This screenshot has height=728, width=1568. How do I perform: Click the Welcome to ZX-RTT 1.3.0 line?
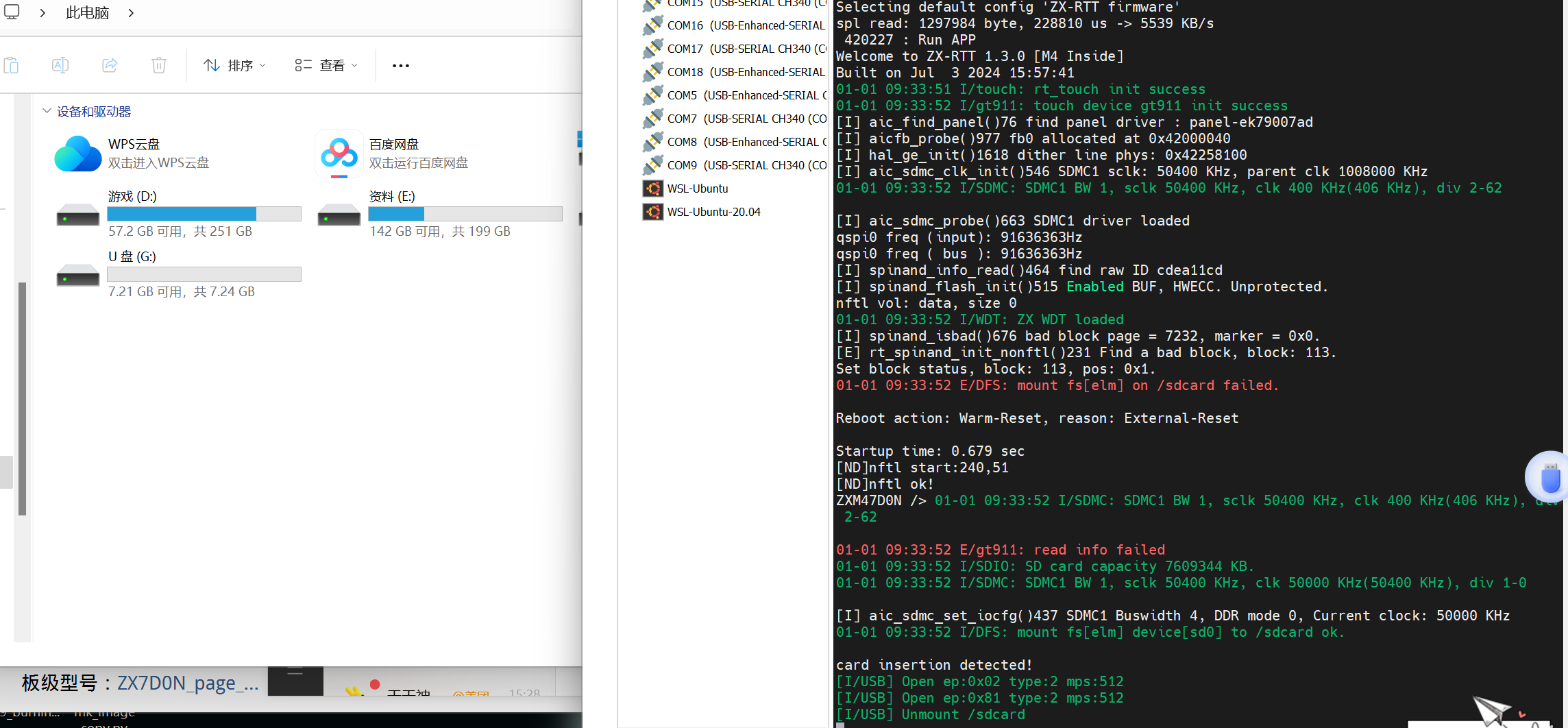(980, 56)
